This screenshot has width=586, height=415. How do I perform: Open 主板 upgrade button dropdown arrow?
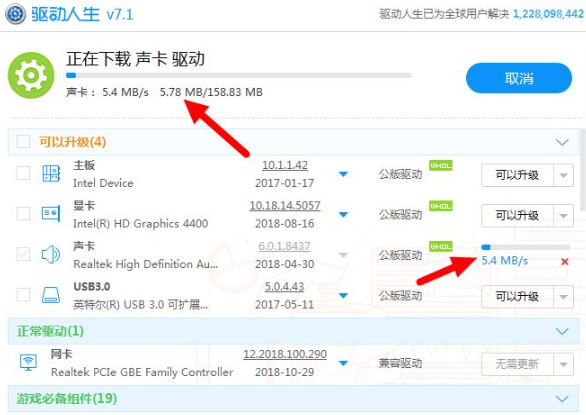click(x=563, y=175)
